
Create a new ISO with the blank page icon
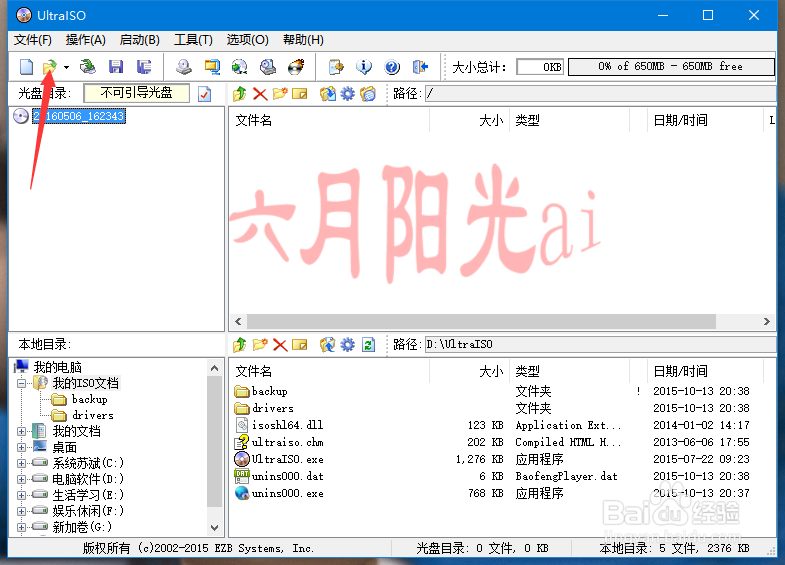click(x=26, y=67)
